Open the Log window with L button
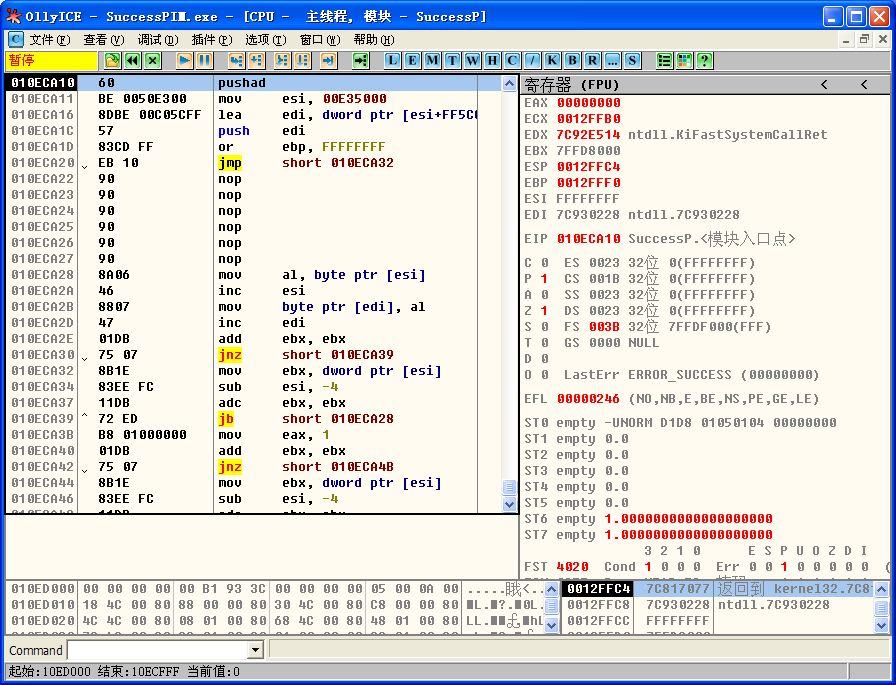The height and width of the screenshot is (685, 896). pos(392,61)
